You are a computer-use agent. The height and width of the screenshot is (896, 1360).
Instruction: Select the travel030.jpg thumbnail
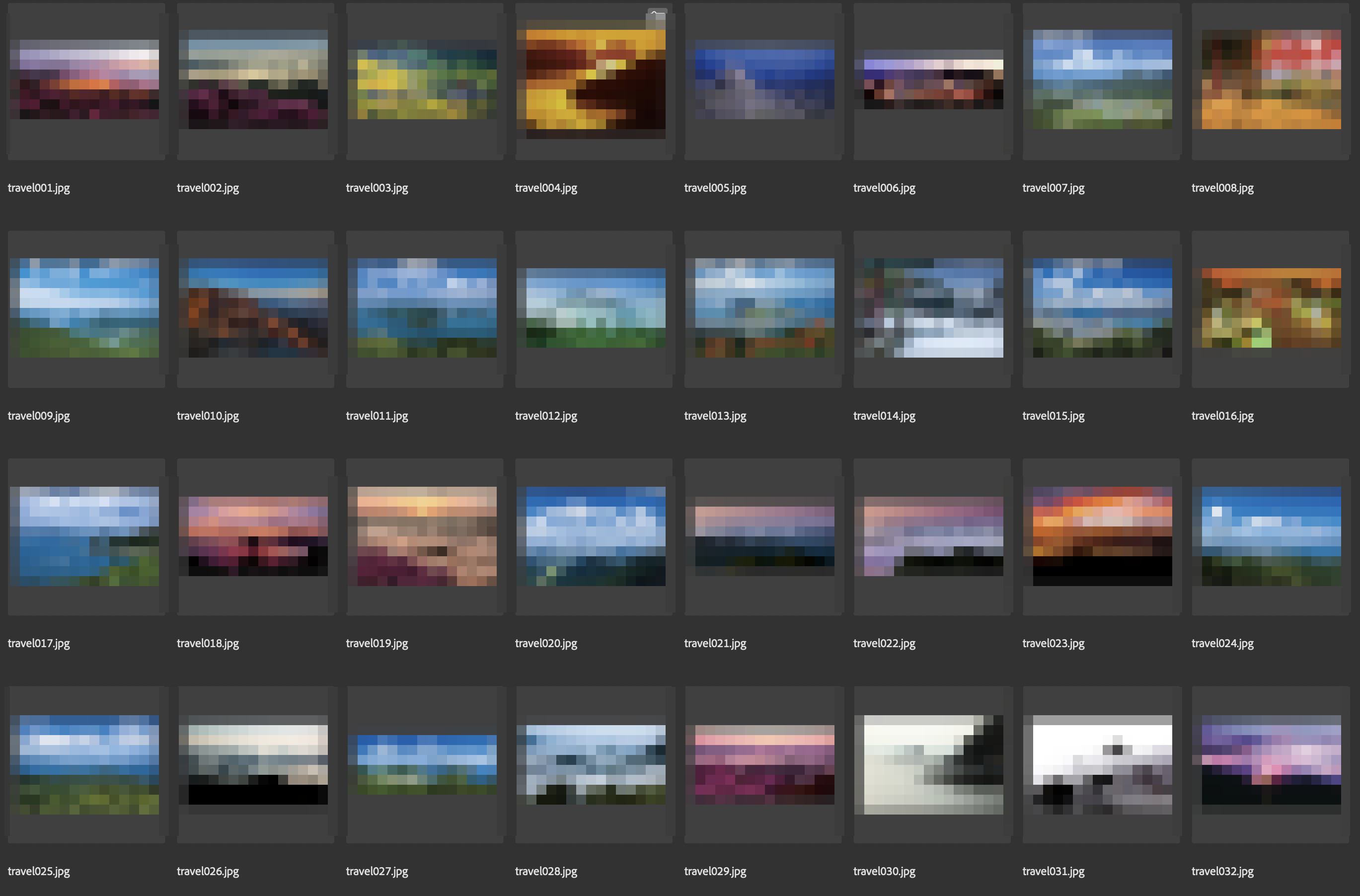point(928,763)
